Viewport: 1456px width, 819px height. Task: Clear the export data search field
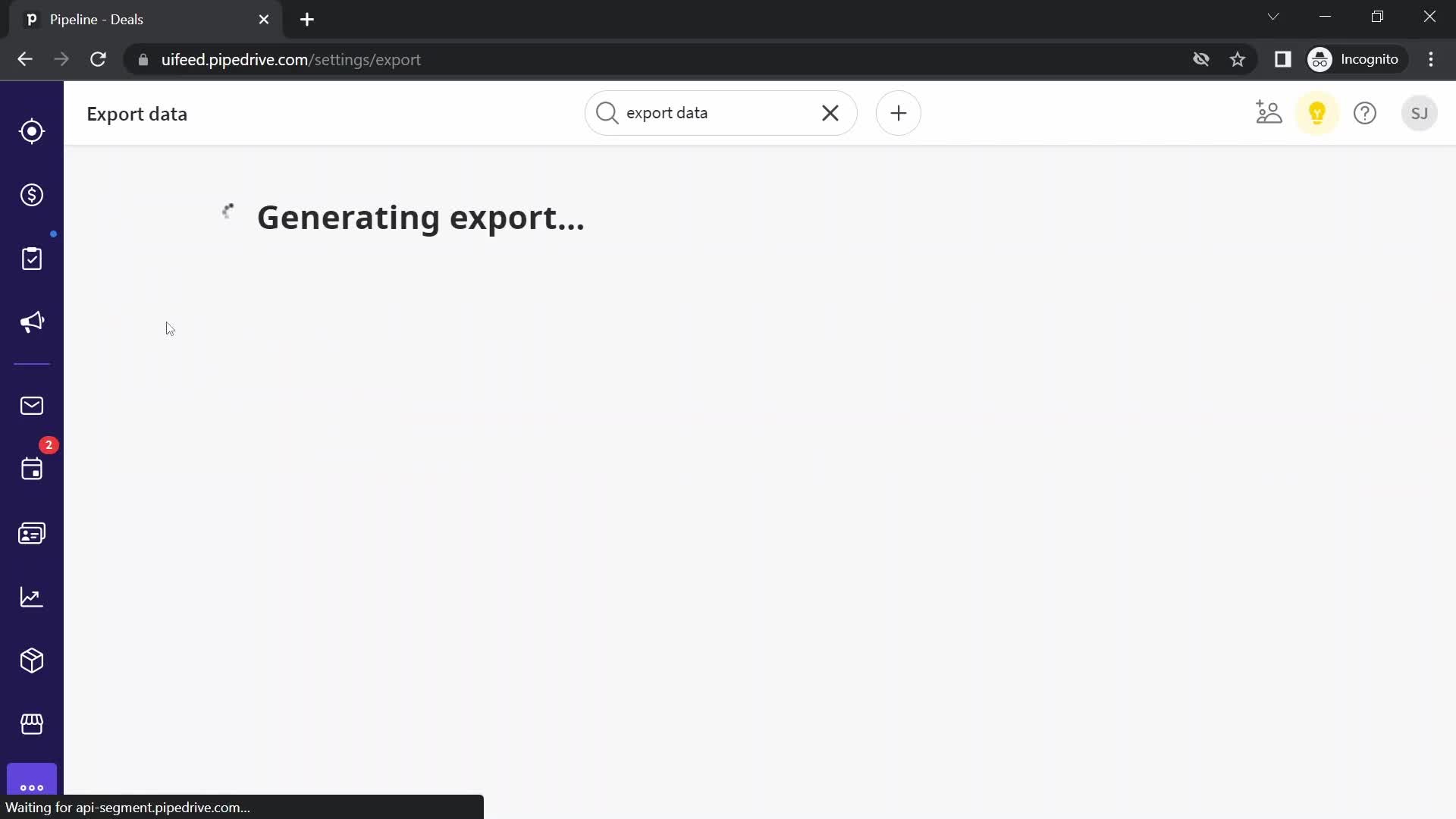(x=831, y=112)
